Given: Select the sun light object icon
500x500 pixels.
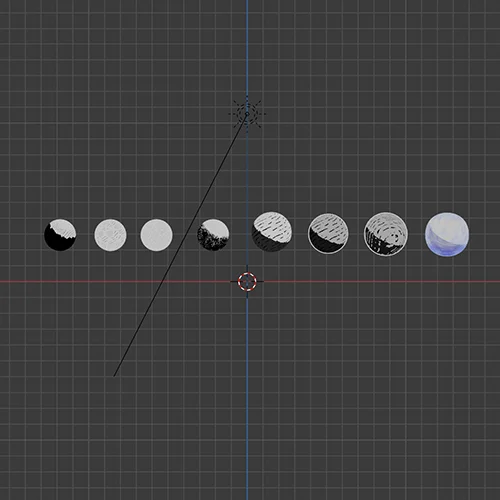Looking at the screenshot, I should (x=247, y=114).
